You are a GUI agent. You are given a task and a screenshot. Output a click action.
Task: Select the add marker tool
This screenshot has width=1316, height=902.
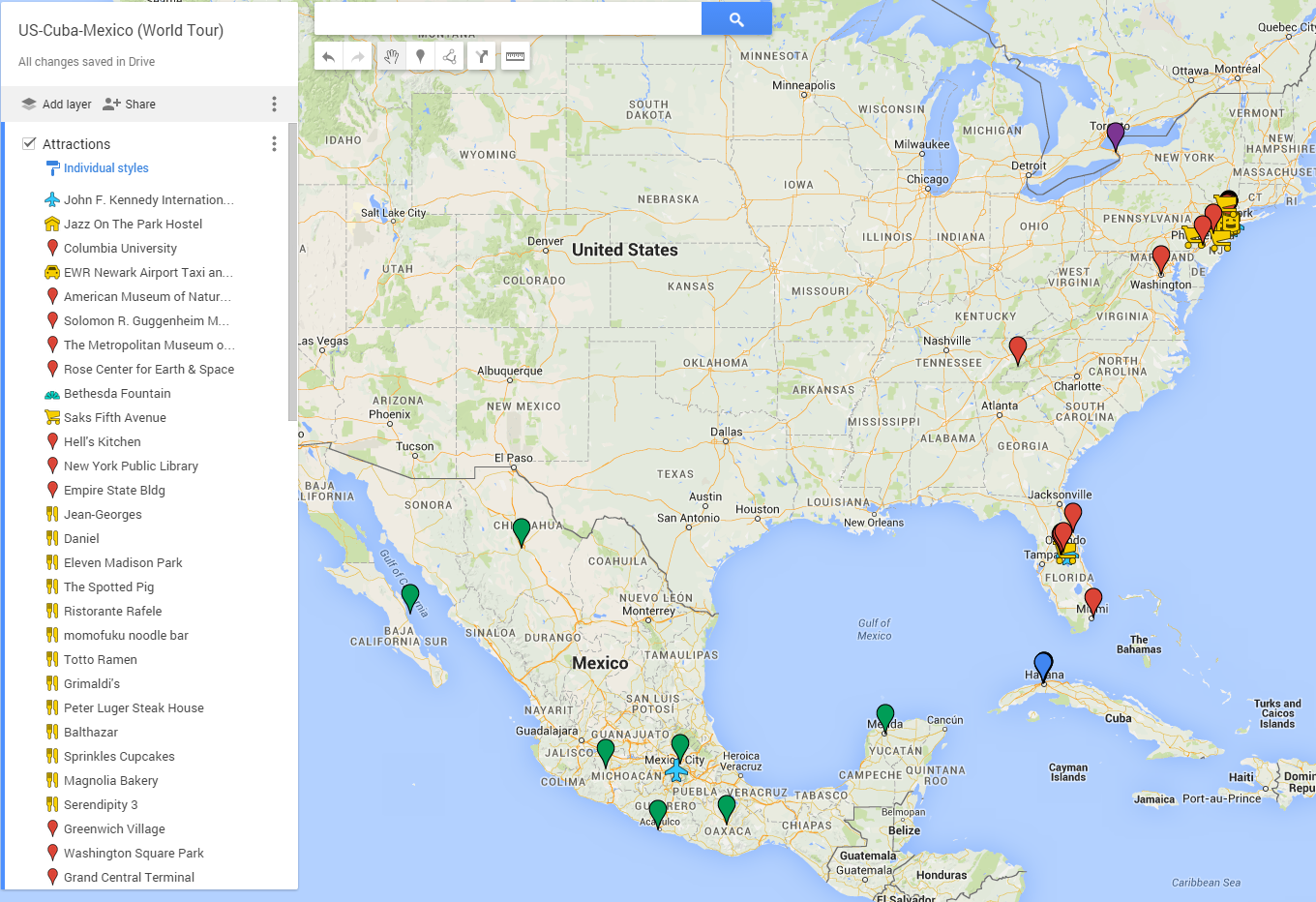pyautogui.click(x=420, y=57)
